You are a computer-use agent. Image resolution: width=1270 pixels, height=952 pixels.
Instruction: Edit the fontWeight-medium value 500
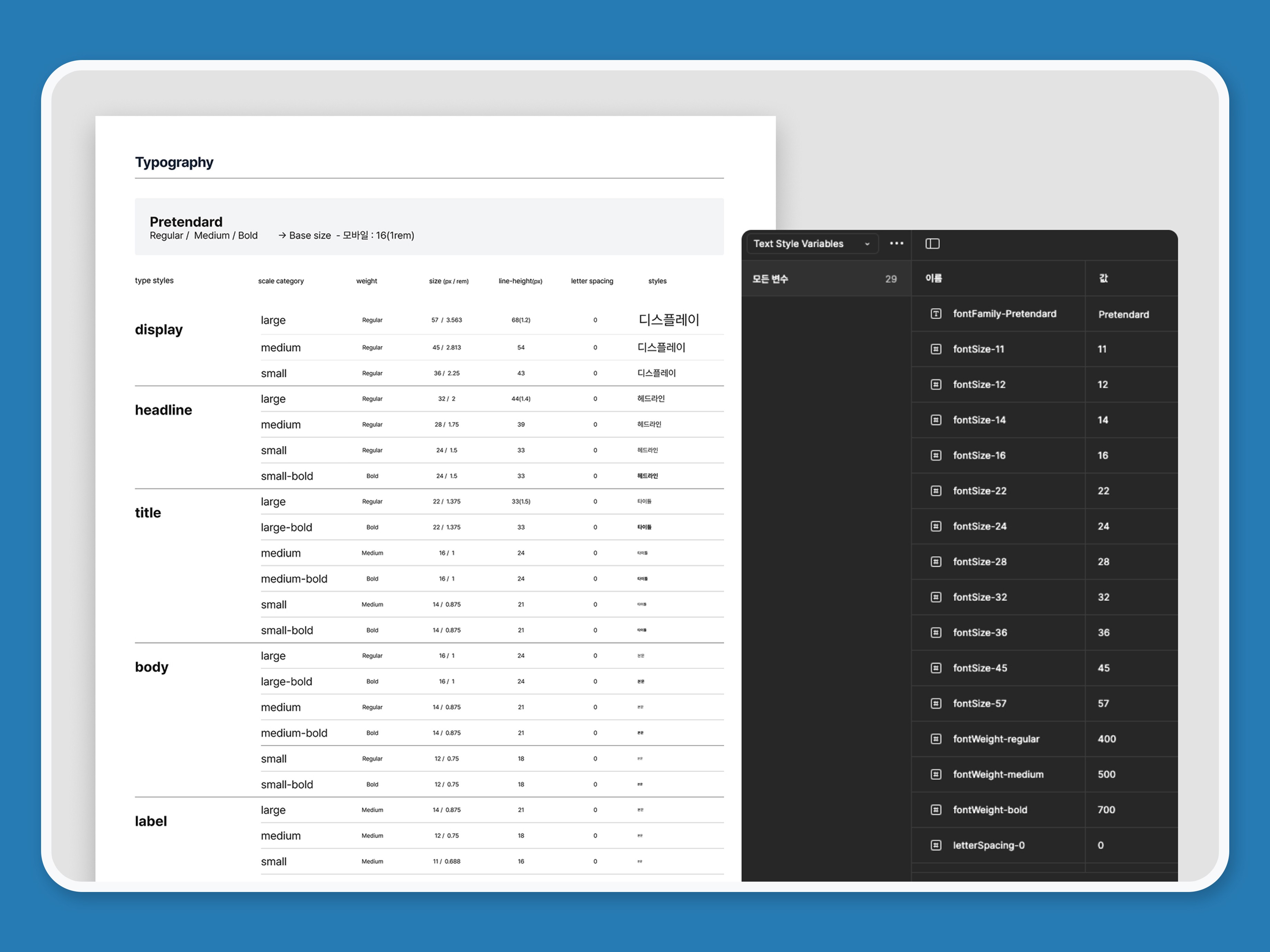1106,775
